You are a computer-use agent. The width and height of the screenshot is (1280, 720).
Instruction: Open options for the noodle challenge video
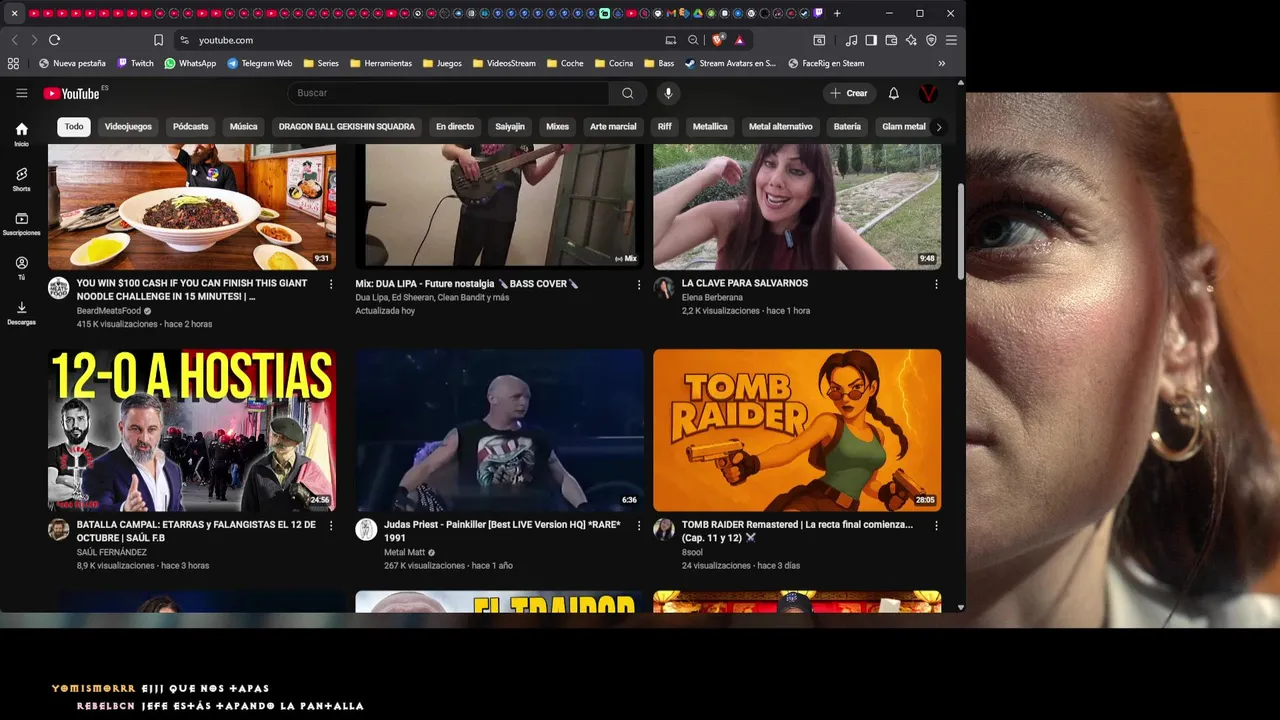pos(331,284)
